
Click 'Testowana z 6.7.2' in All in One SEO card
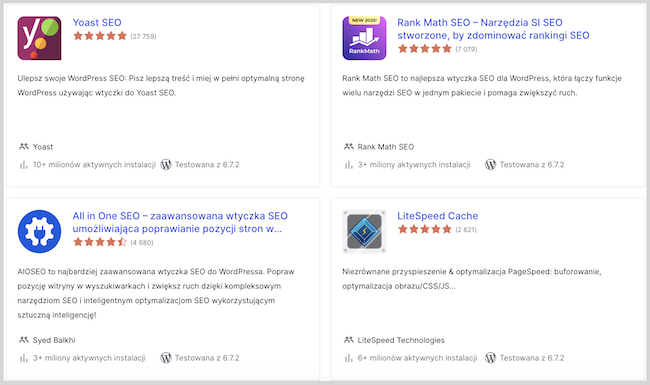207,358
